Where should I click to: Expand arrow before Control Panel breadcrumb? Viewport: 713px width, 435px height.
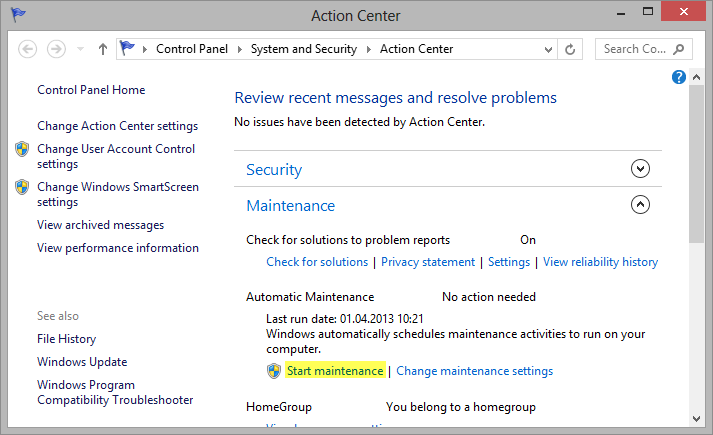click(x=145, y=49)
